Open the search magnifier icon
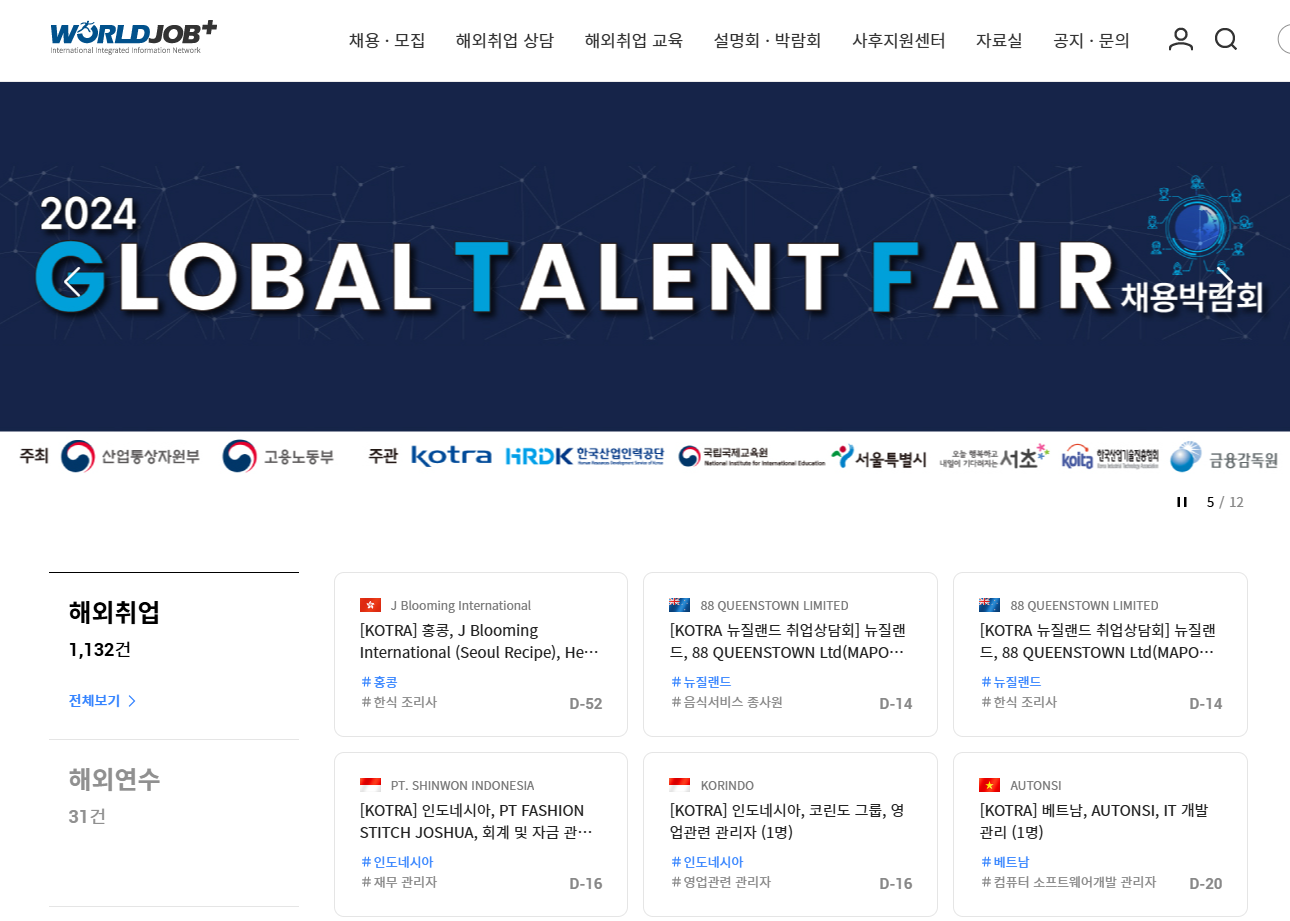The height and width of the screenshot is (921, 1290). pyautogui.click(x=1226, y=39)
